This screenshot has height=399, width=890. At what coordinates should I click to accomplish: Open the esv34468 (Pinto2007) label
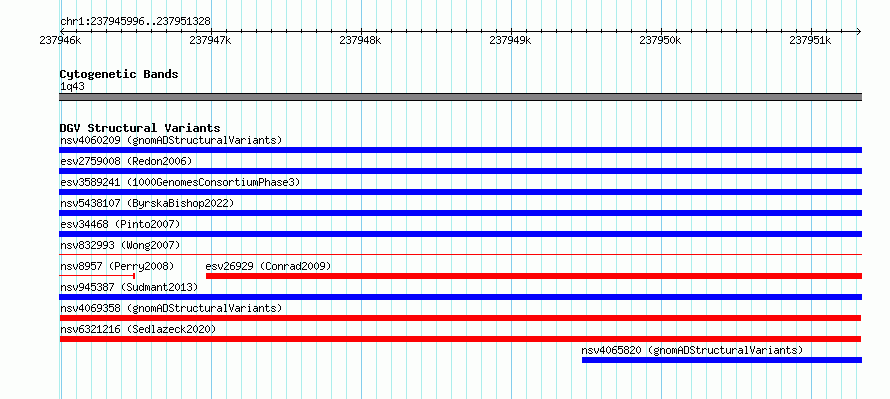point(120,224)
